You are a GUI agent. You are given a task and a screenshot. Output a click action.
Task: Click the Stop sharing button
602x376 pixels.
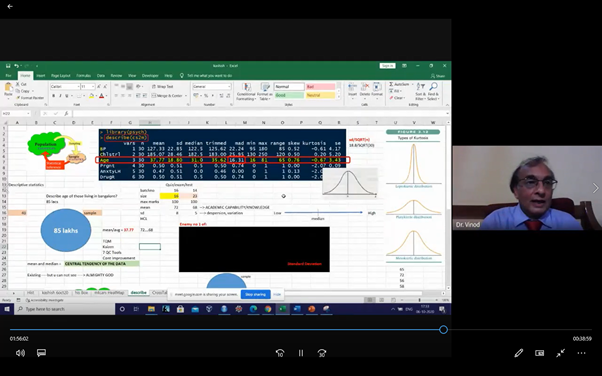point(255,295)
